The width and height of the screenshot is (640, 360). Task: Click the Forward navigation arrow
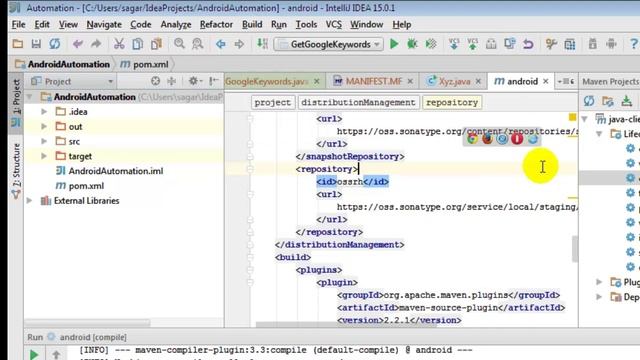(x=239, y=44)
